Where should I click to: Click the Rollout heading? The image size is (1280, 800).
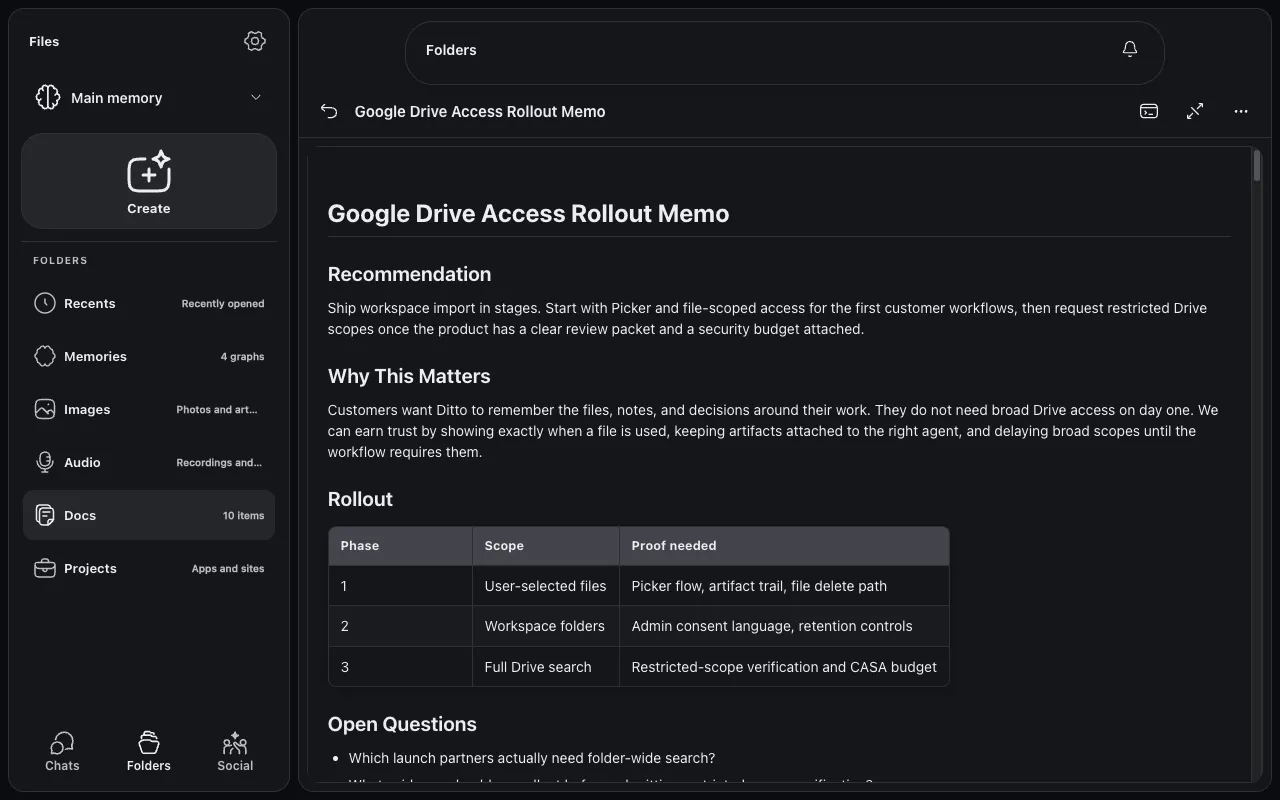[x=360, y=499]
